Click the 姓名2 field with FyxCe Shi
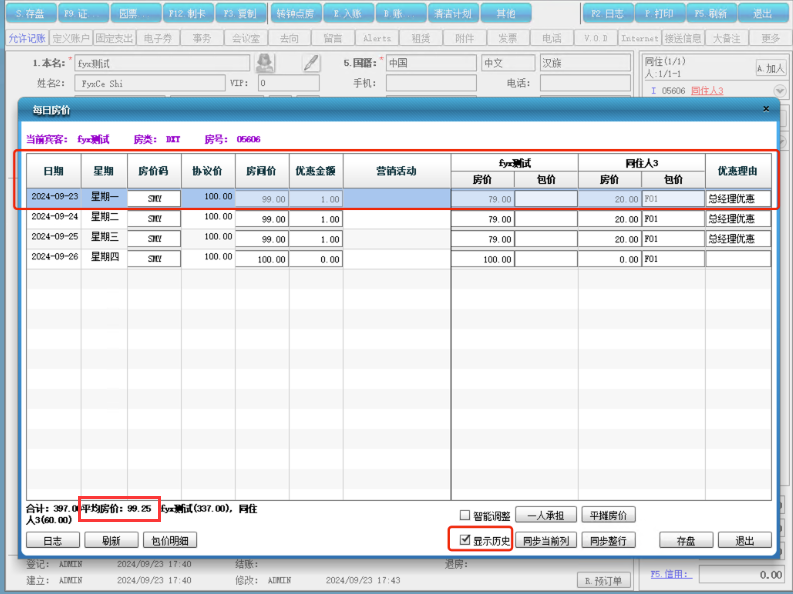 pyautogui.click(x=150, y=83)
